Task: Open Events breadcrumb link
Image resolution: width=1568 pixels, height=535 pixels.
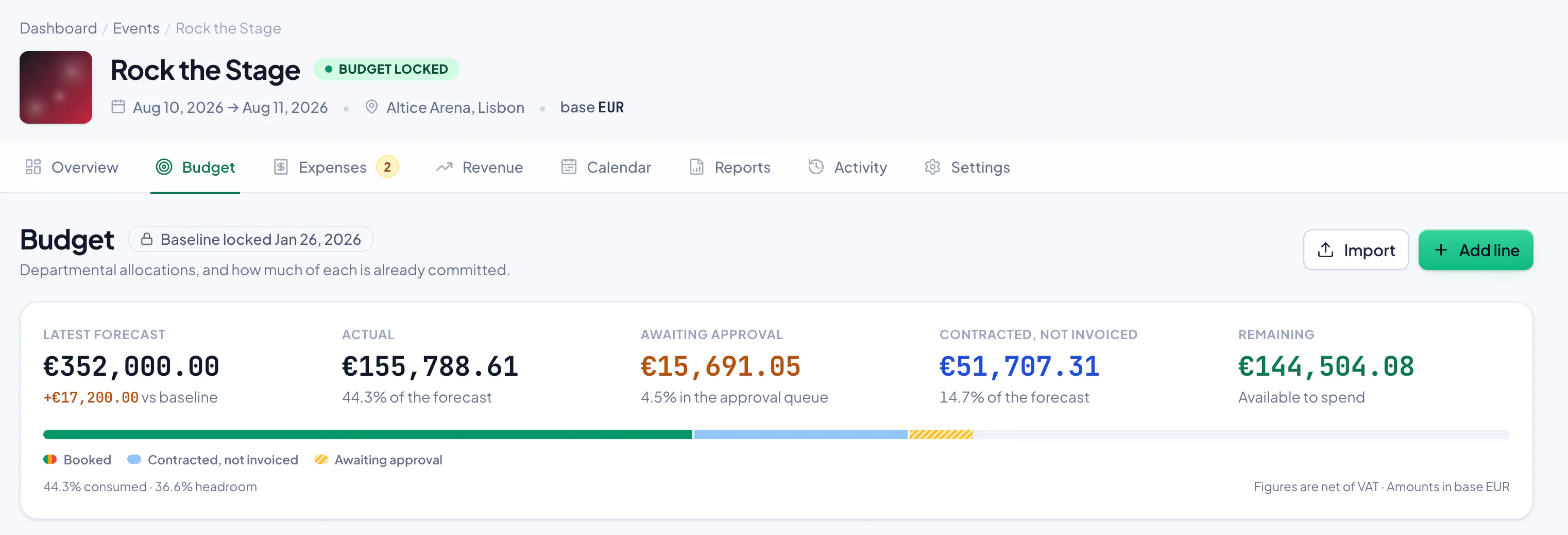Action: (137, 28)
